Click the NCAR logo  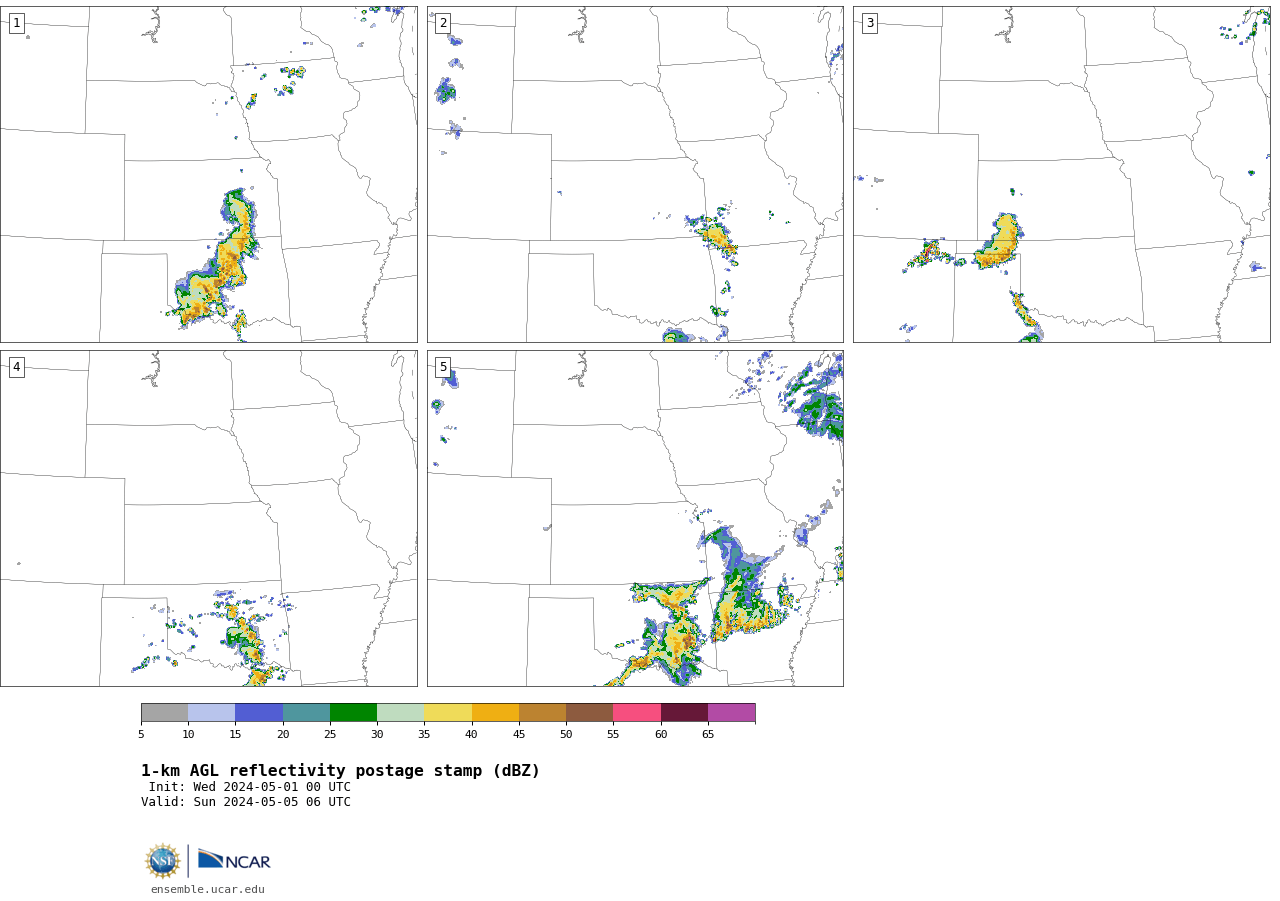[234, 860]
